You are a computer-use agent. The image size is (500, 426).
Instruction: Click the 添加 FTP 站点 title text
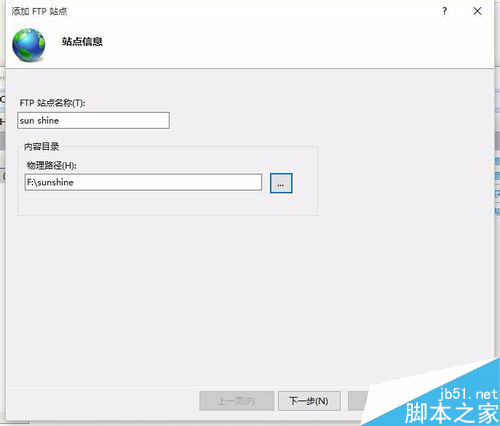[39, 11]
